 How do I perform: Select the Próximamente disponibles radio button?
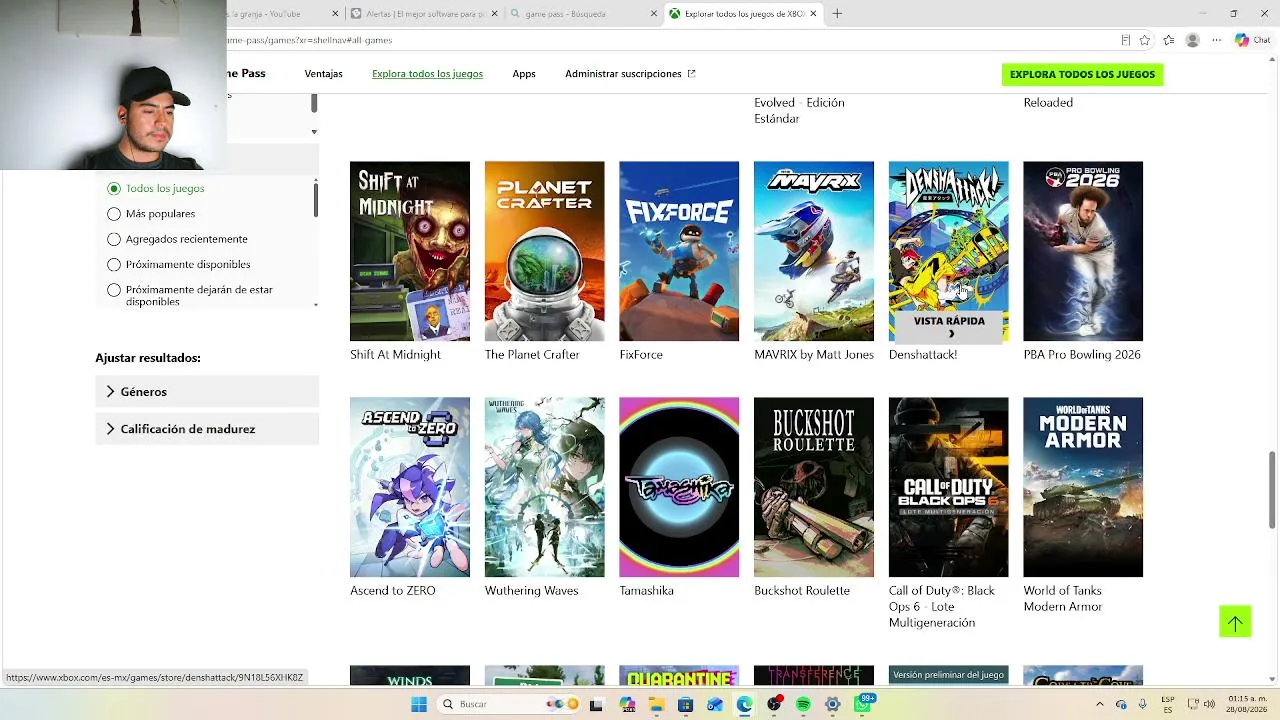point(114,265)
